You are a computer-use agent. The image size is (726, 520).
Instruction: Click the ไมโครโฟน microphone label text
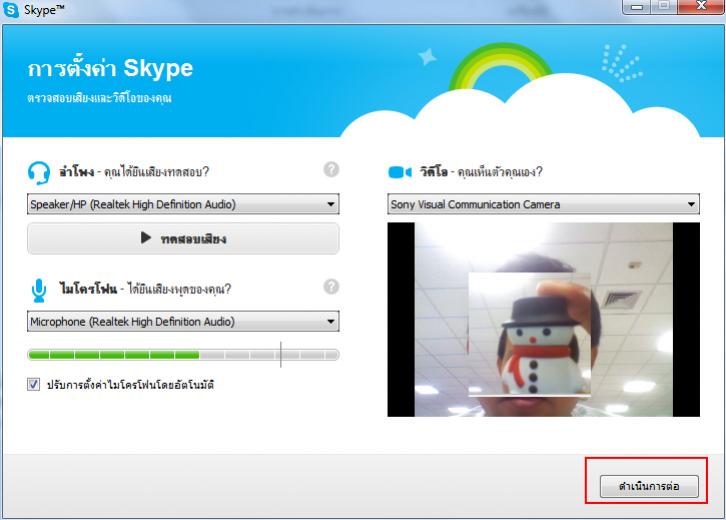(x=88, y=289)
